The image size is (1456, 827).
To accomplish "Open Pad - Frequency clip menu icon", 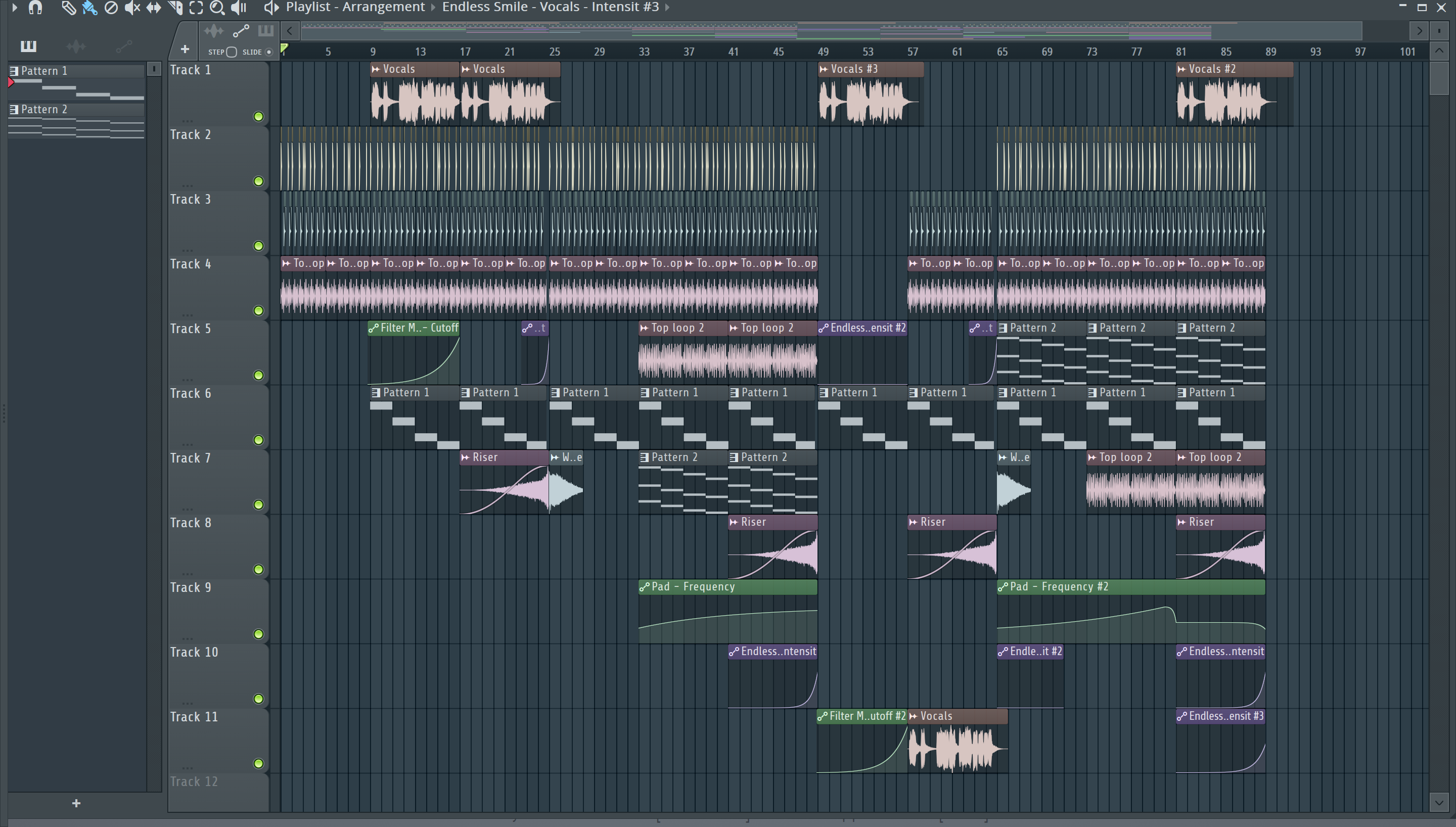I will pos(645,587).
